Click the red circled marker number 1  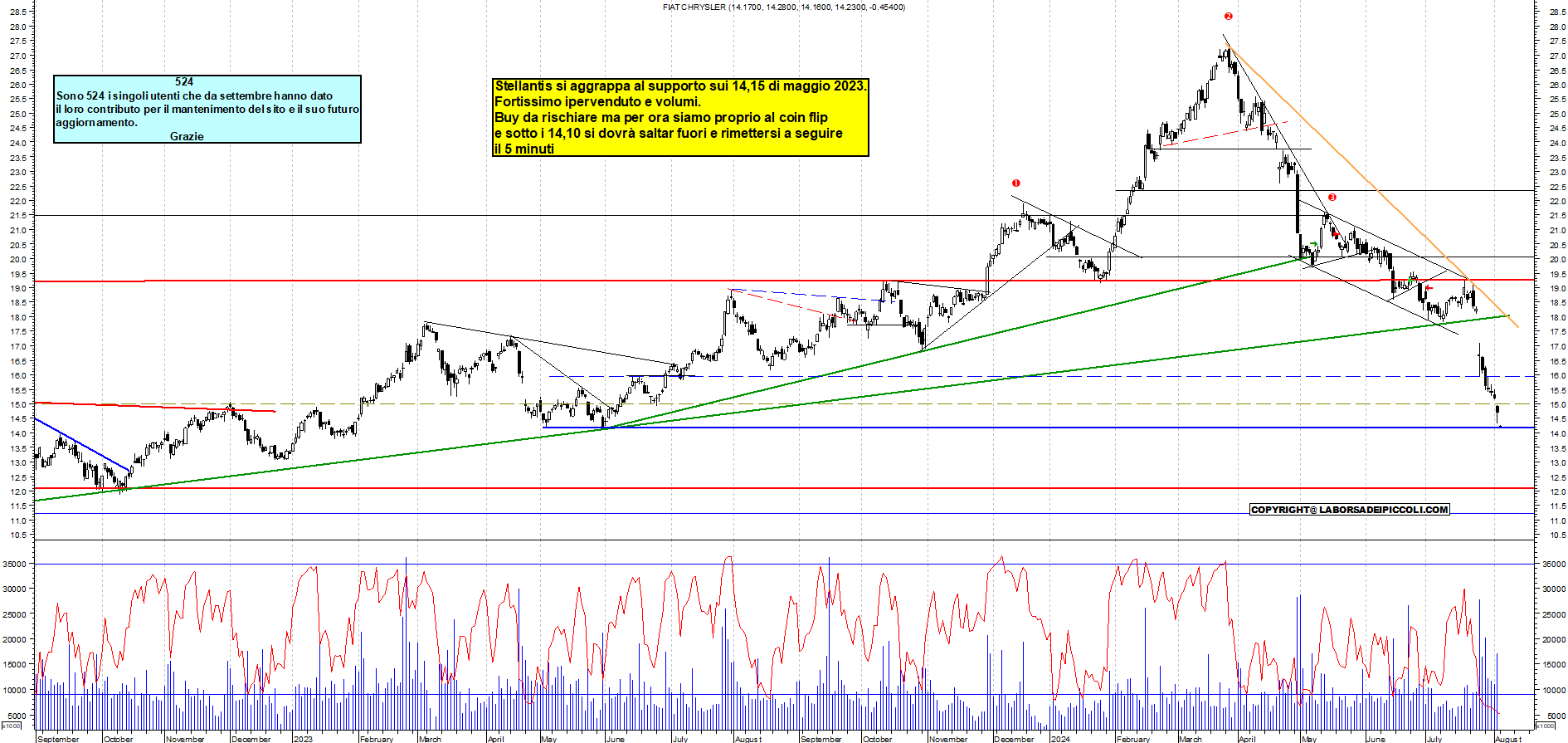click(x=1015, y=183)
